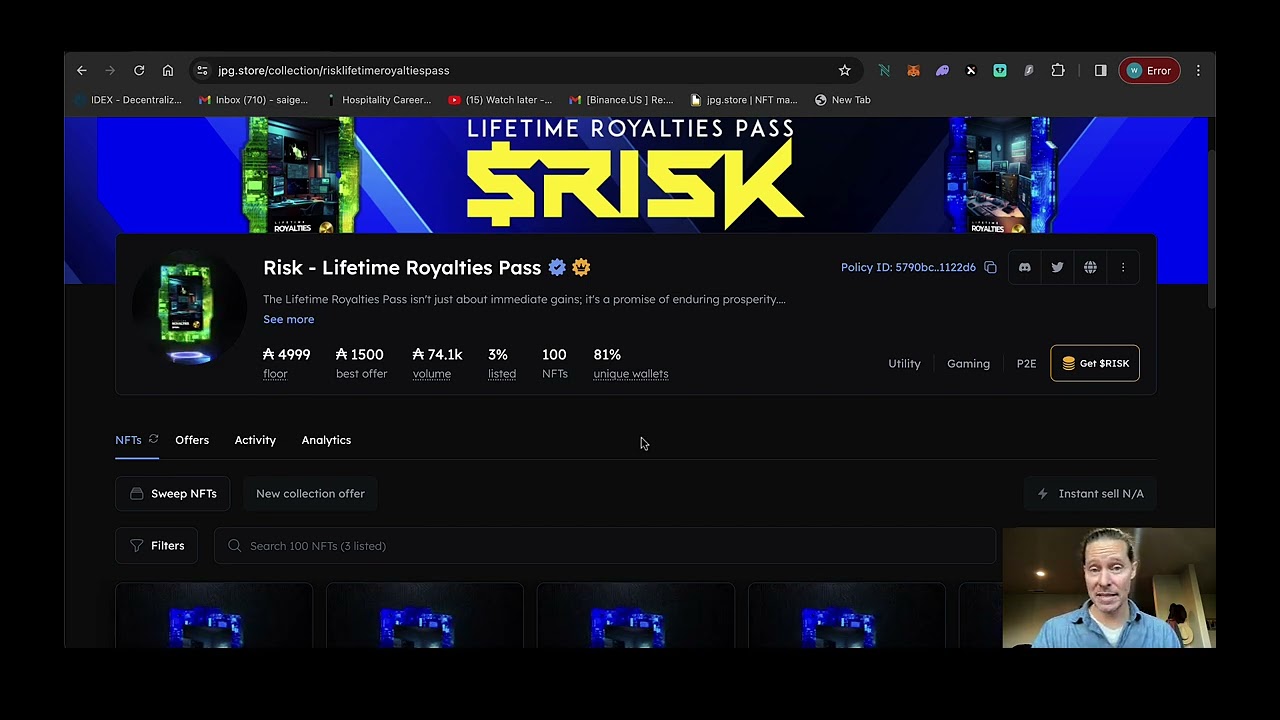This screenshot has height=720, width=1280.
Task: Open the collection's more options menu
Action: pyautogui.click(x=1123, y=267)
